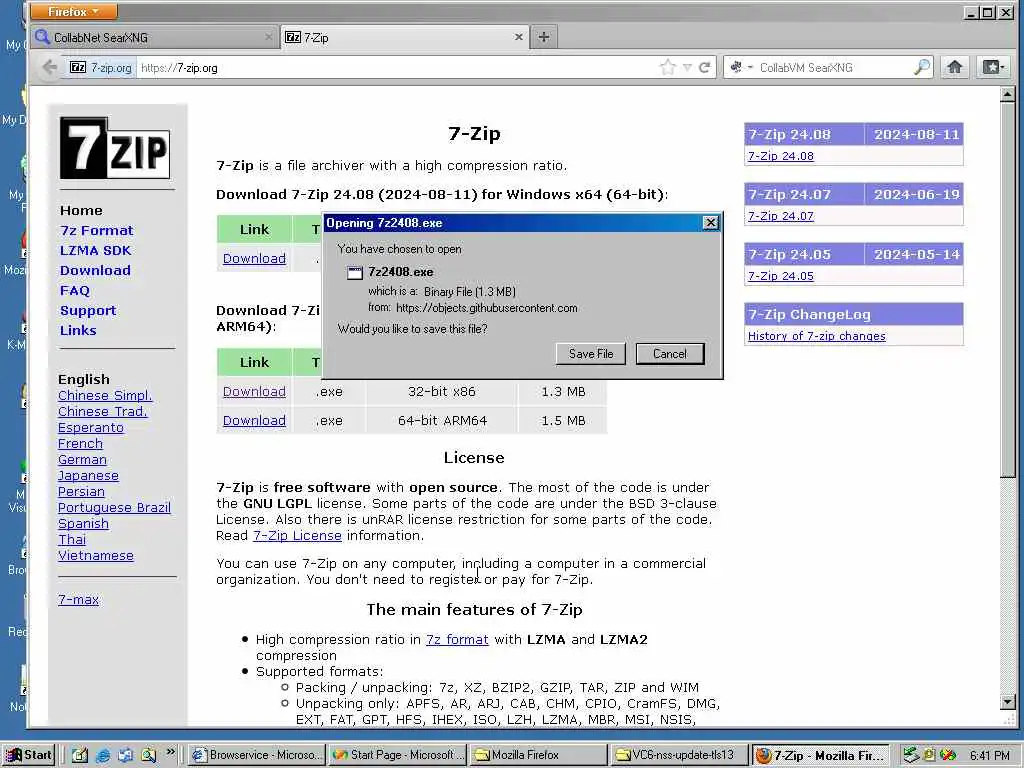Click Download link in the first table
Screen dimensions: 1024x768
pos(254,259)
